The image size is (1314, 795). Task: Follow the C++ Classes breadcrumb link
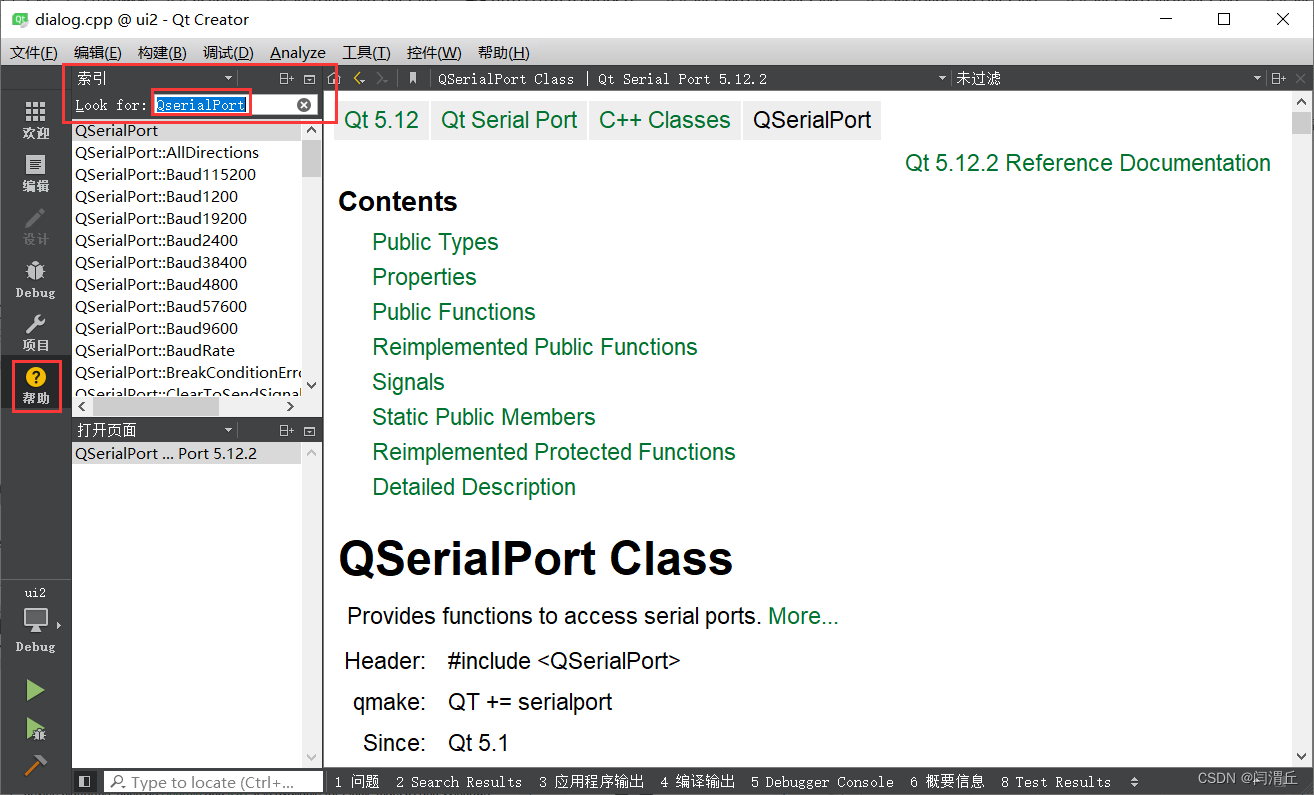click(665, 120)
